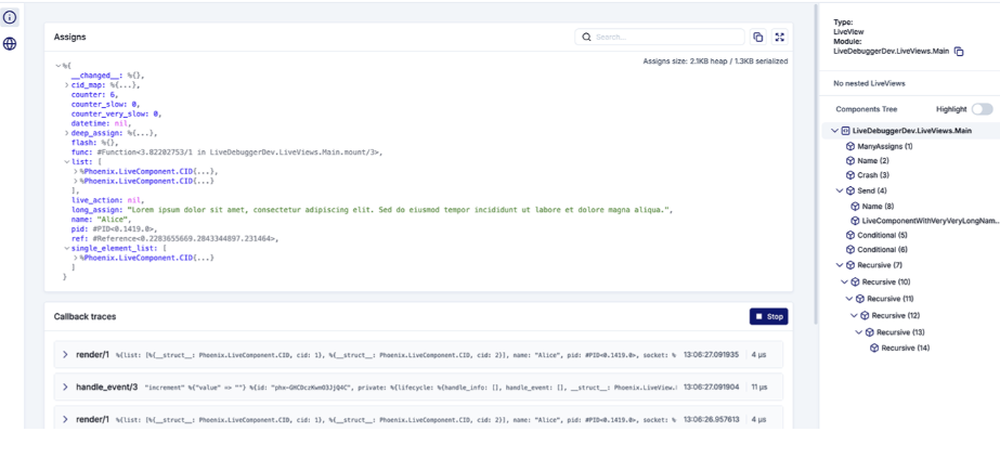Collapse the Recursive (10) node
Viewport: 1000px width, 461px height.
click(x=845, y=281)
